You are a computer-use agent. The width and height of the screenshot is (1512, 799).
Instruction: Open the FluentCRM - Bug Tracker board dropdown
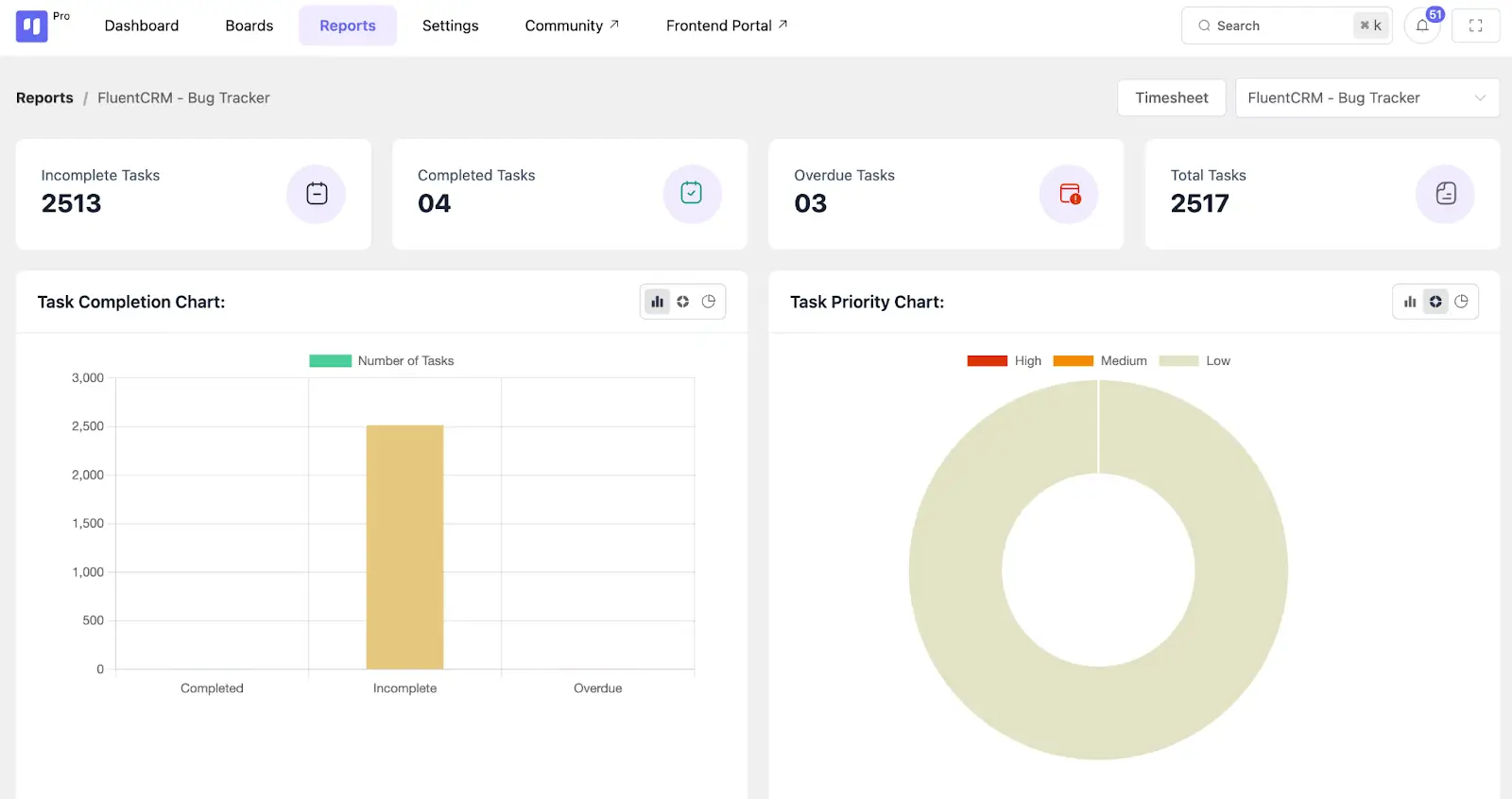tap(1366, 97)
